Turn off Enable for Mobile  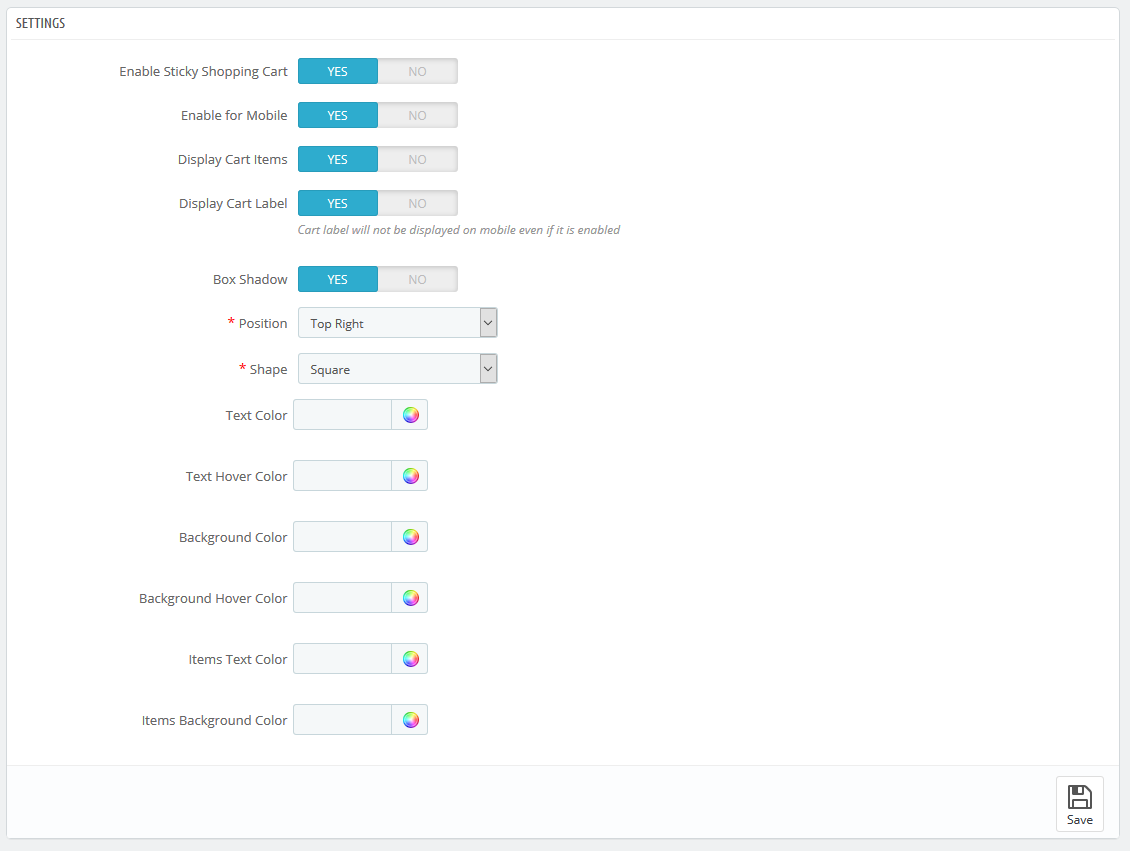(x=418, y=115)
